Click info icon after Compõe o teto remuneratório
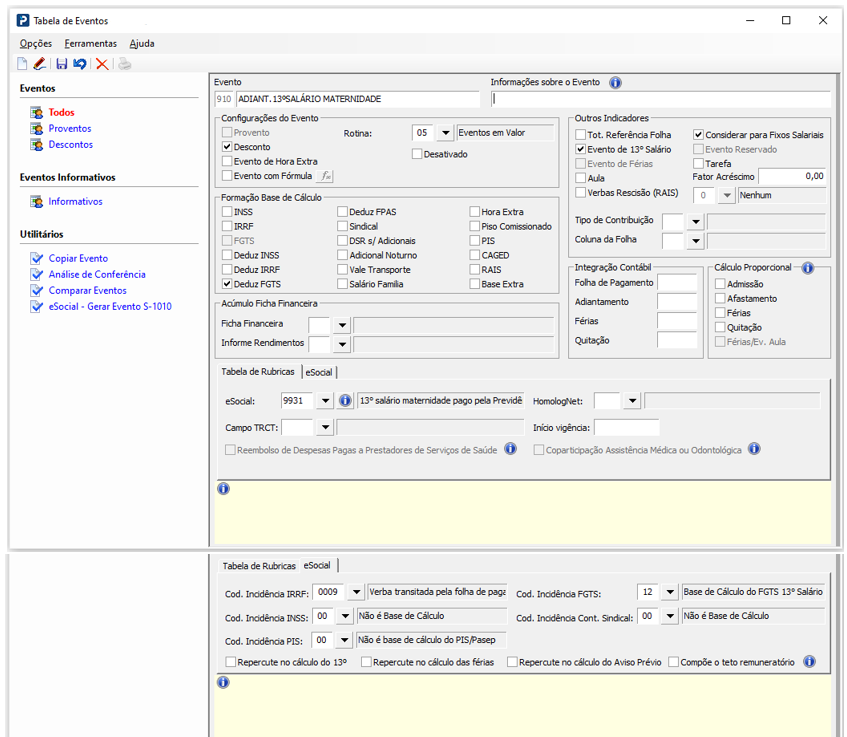 click(809, 661)
